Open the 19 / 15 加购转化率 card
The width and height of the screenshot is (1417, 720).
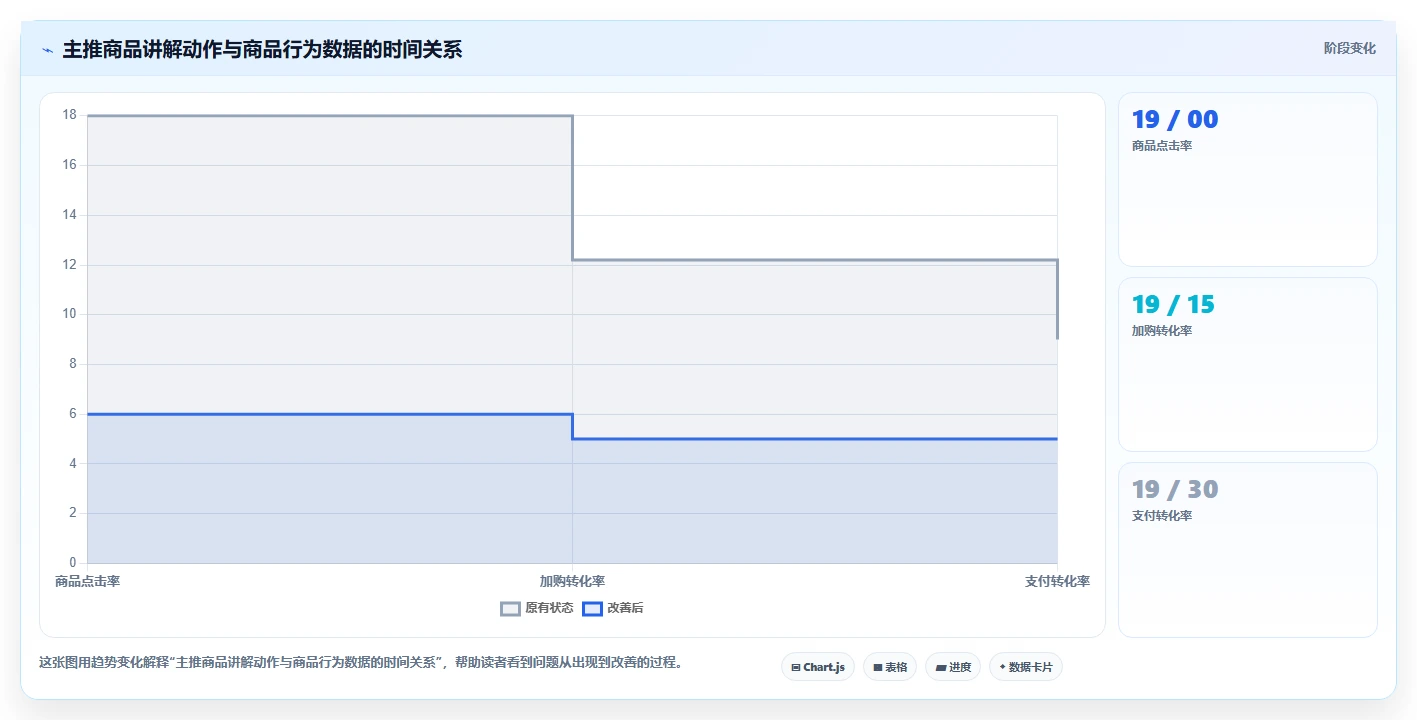(x=1248, y=365)
